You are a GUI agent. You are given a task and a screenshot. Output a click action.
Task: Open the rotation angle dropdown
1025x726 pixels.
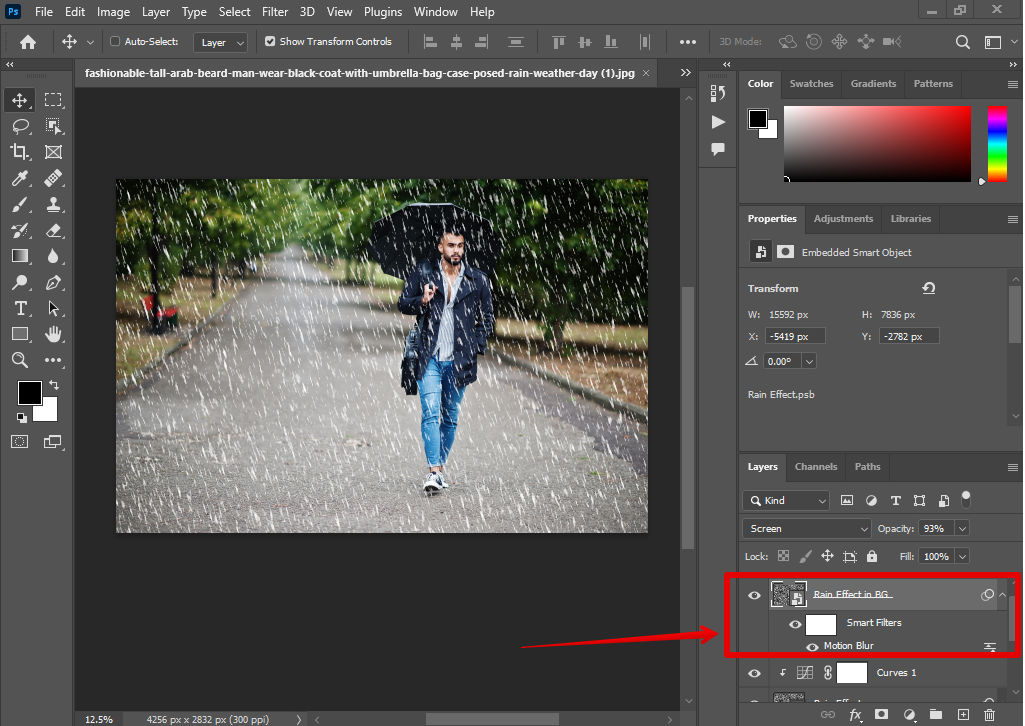pyautogui.click(x=809, y=361)
